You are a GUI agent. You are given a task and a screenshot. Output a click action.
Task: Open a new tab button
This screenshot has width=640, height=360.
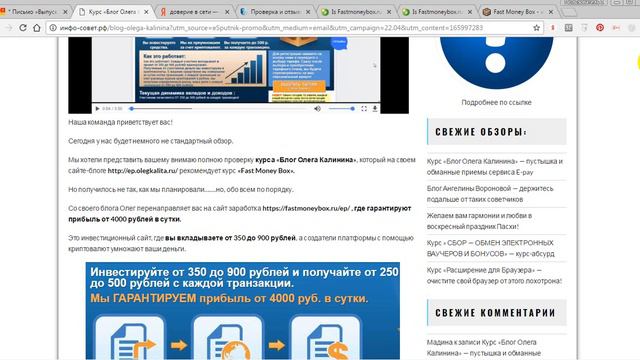(x=568, y=12)
